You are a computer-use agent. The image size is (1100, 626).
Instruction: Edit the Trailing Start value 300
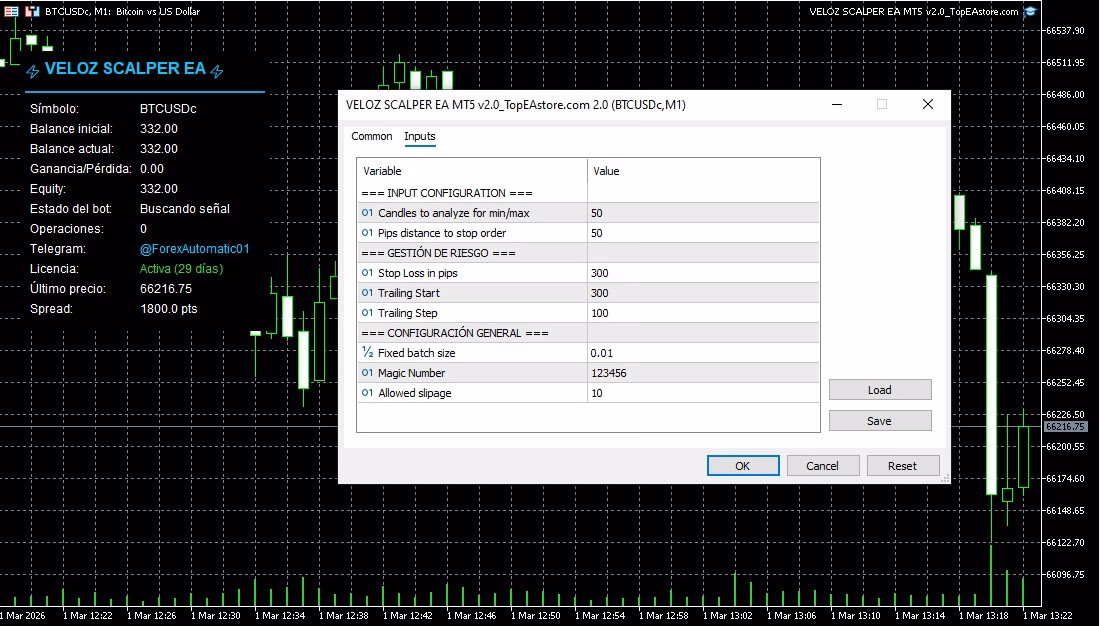pos(703,293)
